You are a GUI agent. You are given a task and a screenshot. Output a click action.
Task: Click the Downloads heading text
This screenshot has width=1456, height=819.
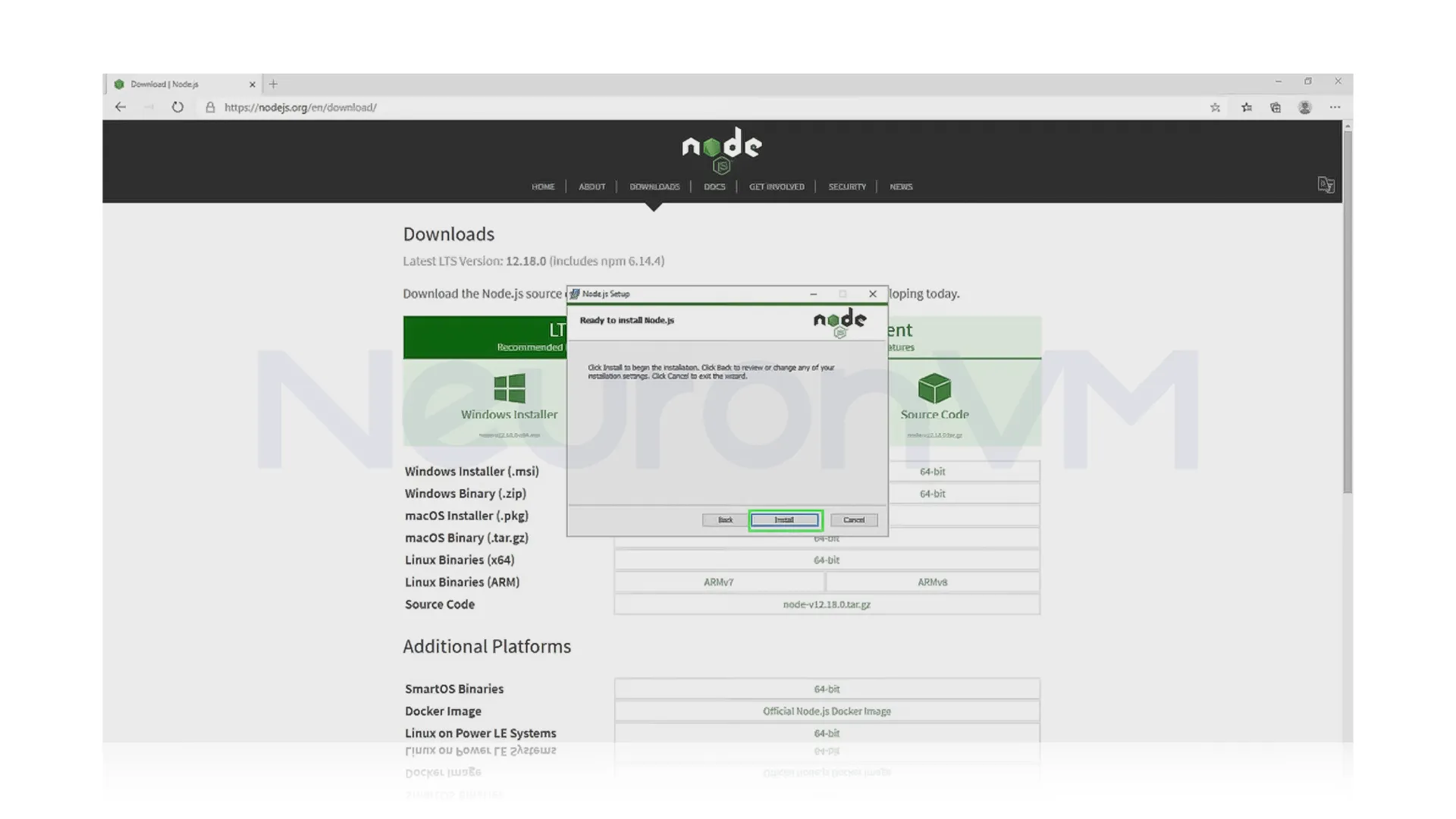[448, 234]
